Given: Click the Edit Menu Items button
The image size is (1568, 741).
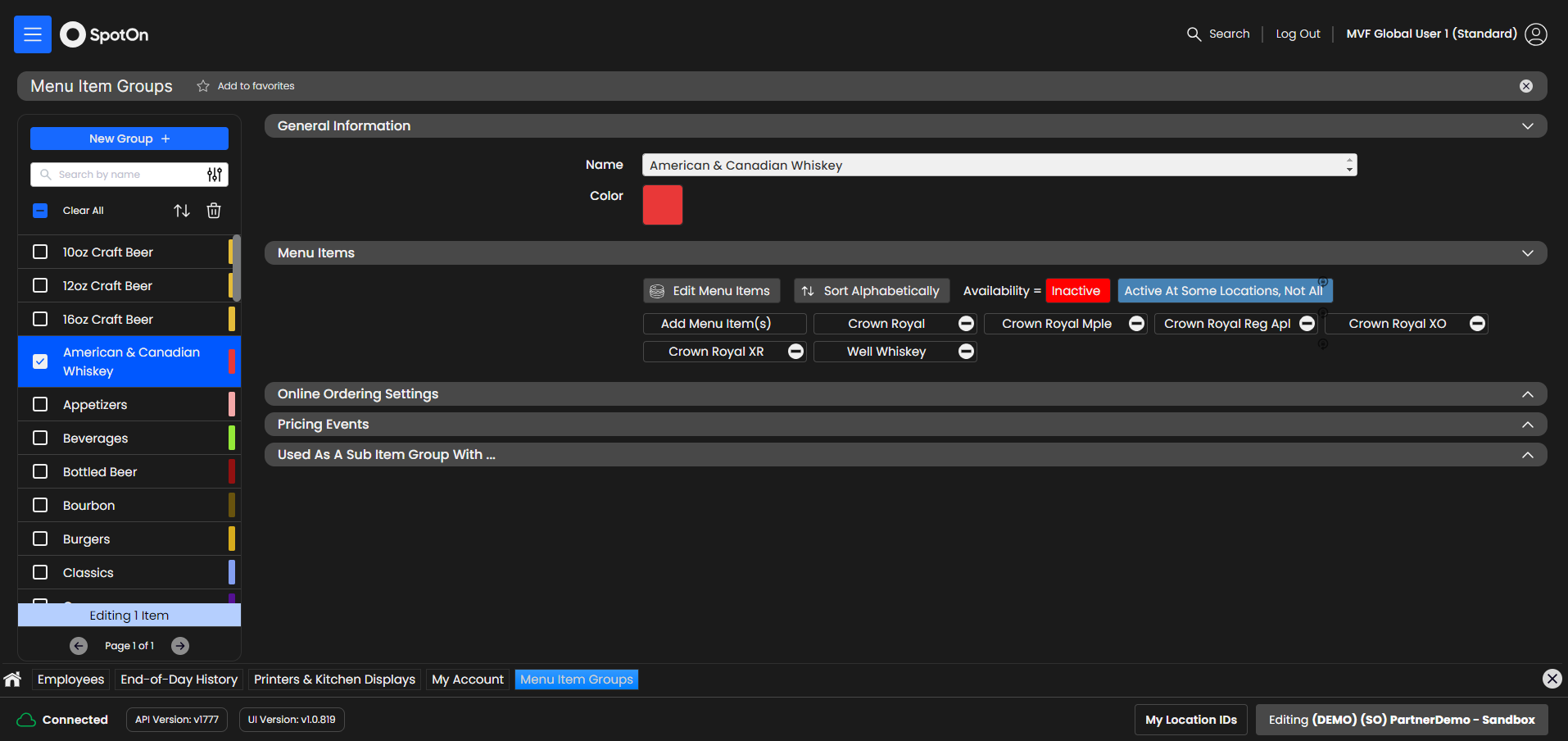Looking at the screenshot, I should click(x=712, y=291).
